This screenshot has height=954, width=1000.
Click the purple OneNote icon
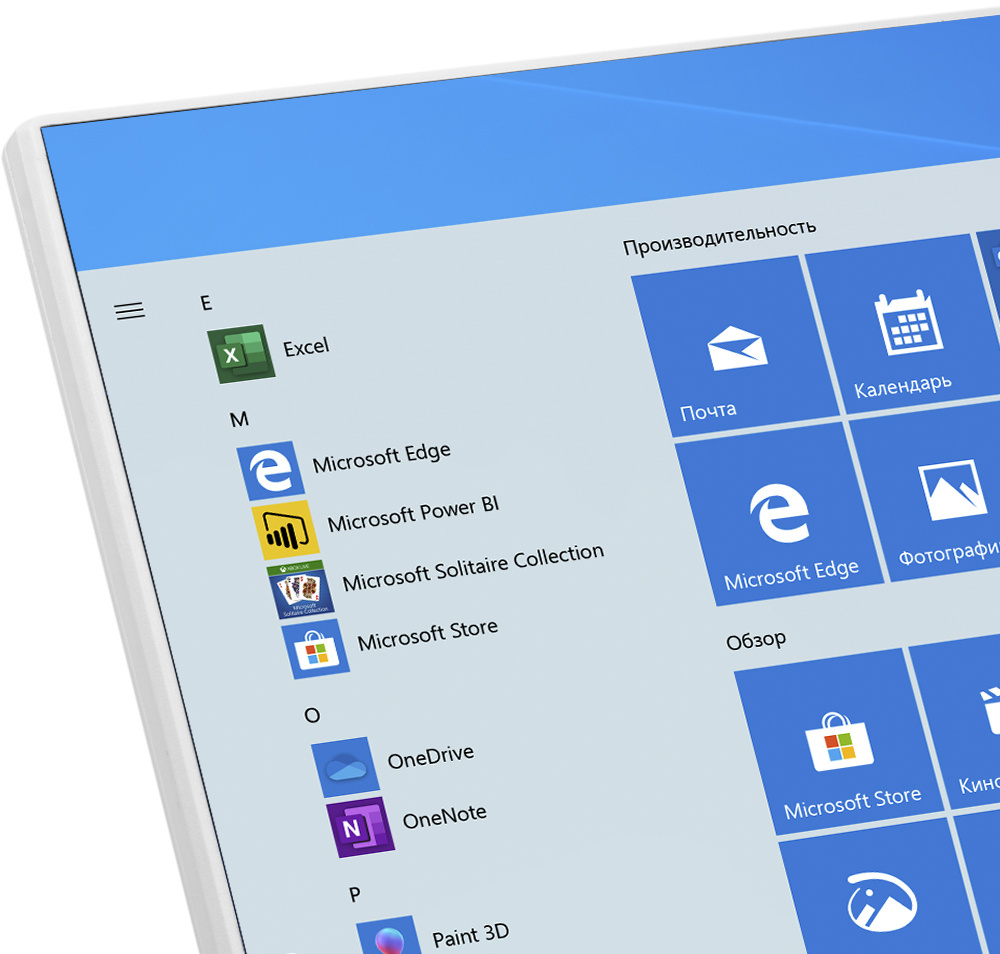tap(360, 827)
